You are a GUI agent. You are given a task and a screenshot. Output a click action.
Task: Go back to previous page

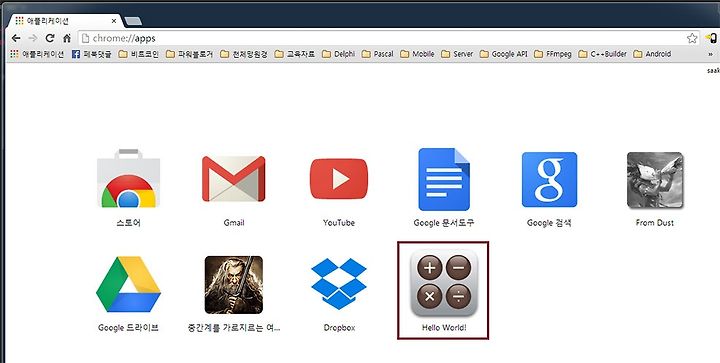tap(16, 38)
